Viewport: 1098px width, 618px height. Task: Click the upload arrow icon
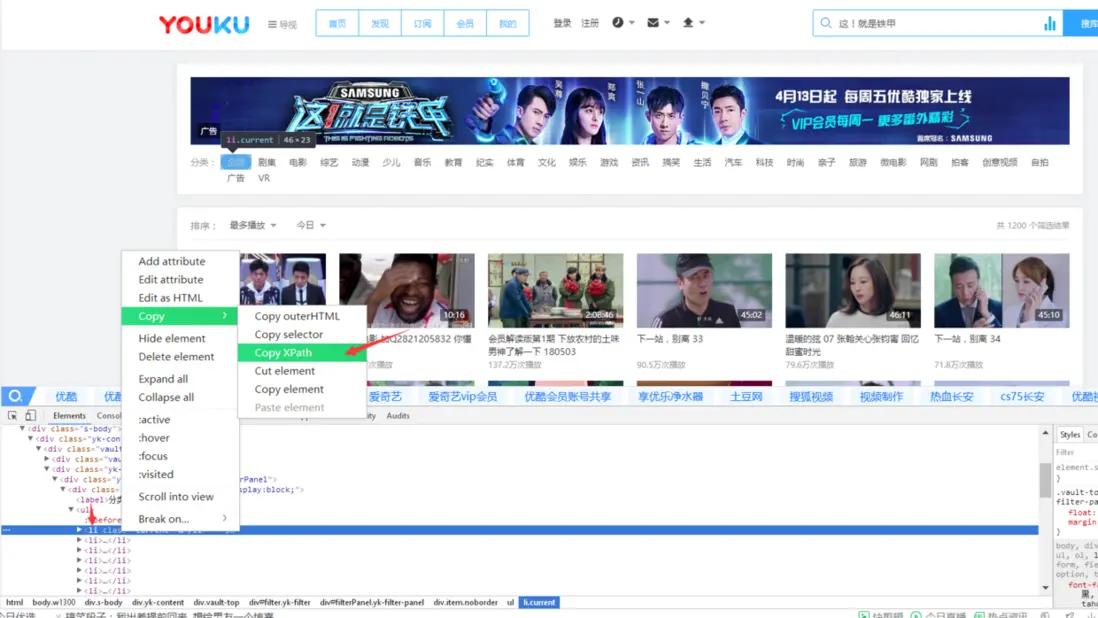click(688, 22)
